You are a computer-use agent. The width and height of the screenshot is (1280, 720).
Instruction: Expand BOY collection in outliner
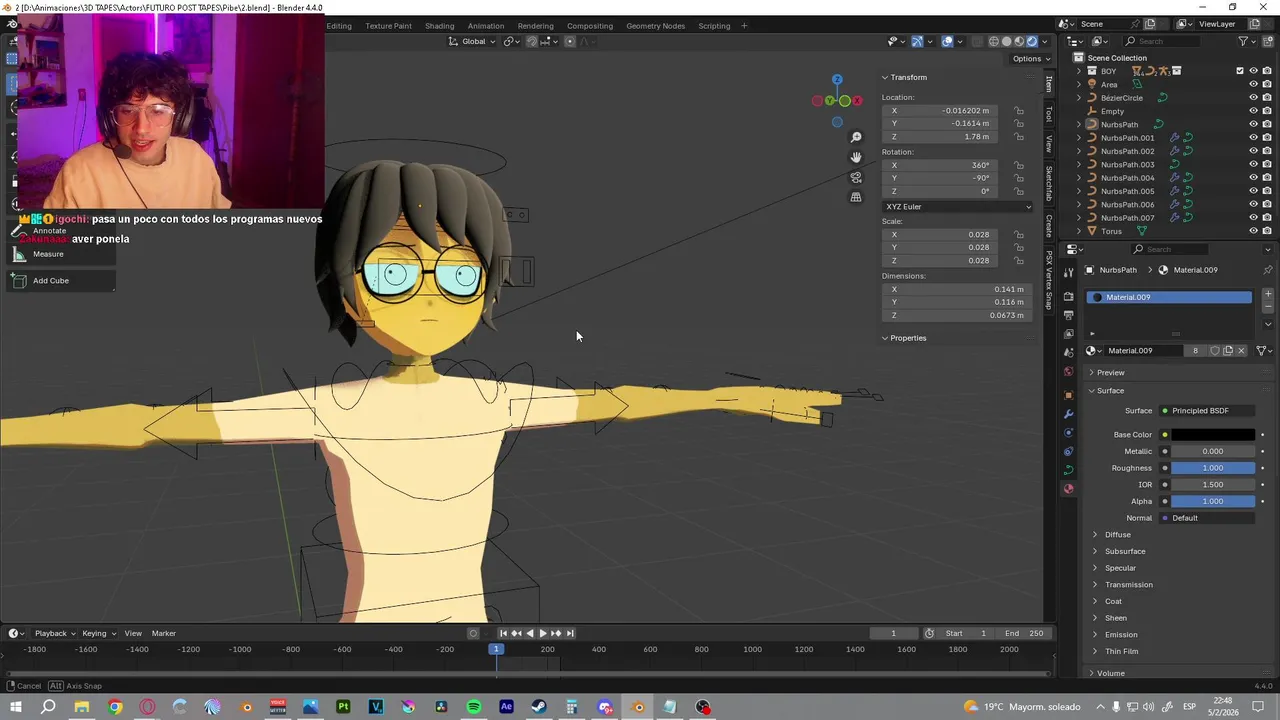tap(1079, 71)
